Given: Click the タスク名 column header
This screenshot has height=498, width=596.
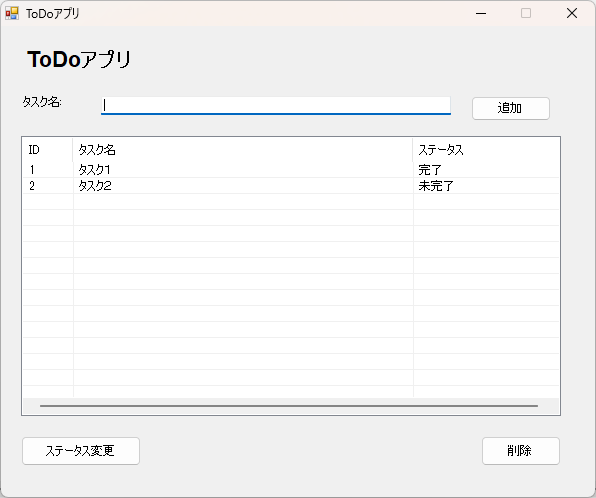Looking at the screenshot, I should tap(243, 150).
